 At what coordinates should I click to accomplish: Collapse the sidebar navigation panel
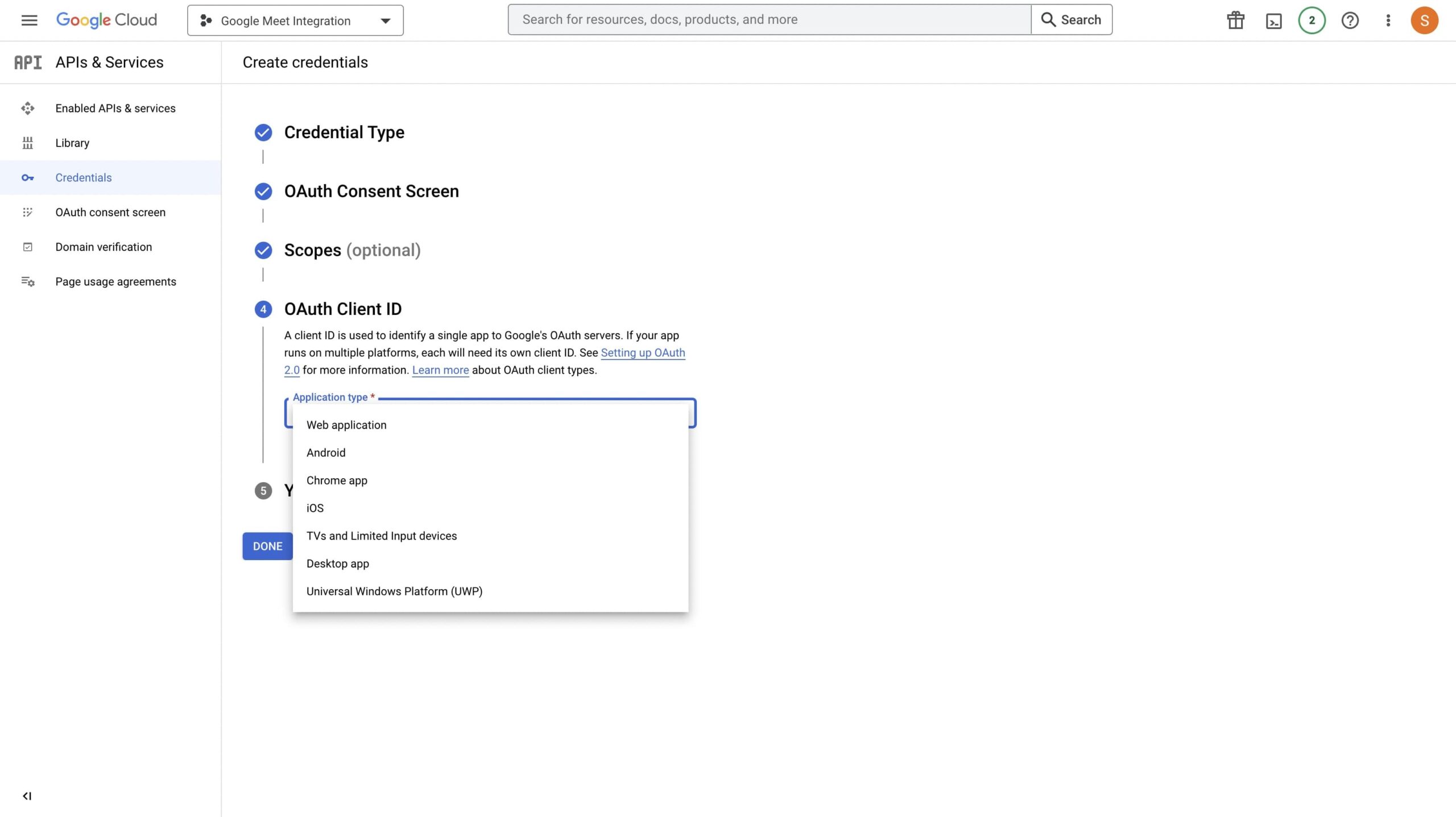[x=27, y=795]
